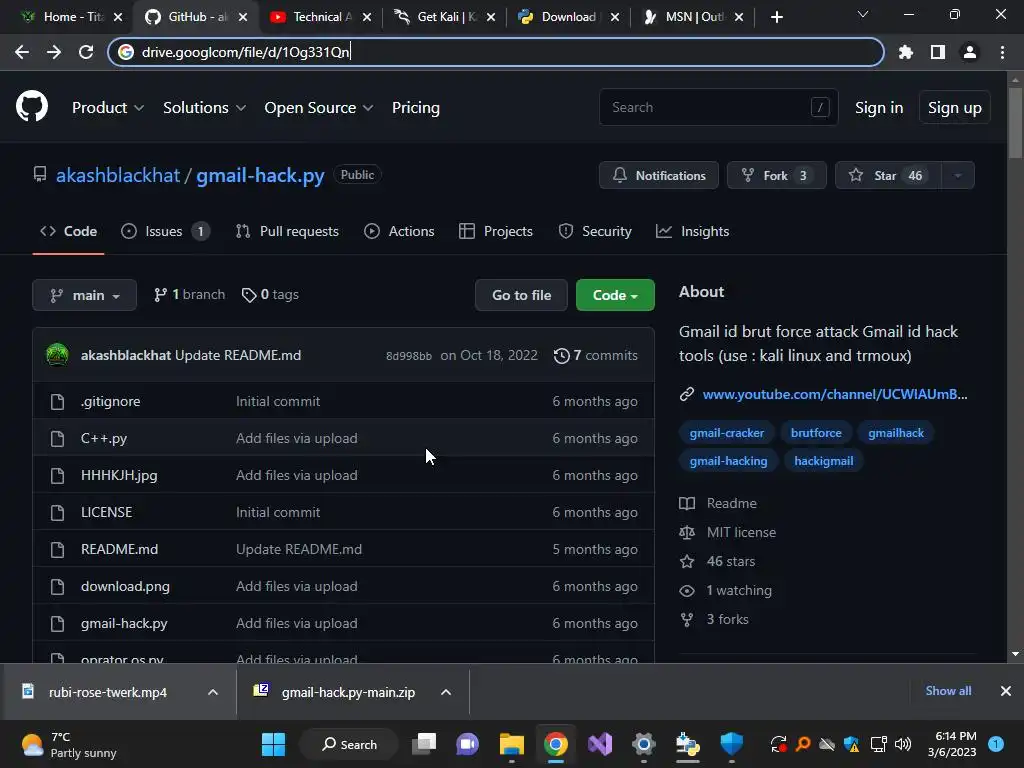1024x768 pixels.
Task: Open File Explorer from the taskbar
Action: tap(512, 744)
